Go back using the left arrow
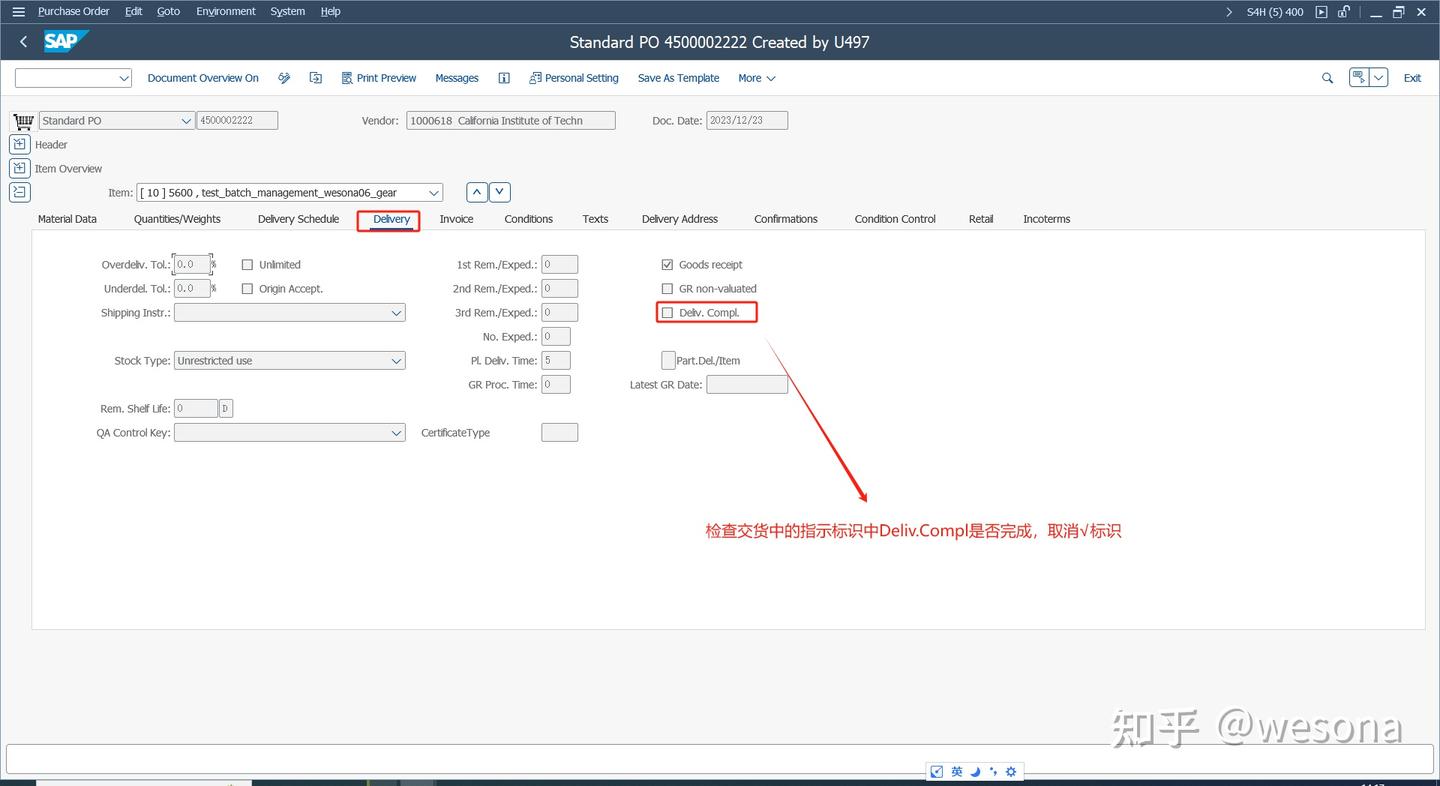The width and height of the screenshot is (1440, 786). pos(24,42)
